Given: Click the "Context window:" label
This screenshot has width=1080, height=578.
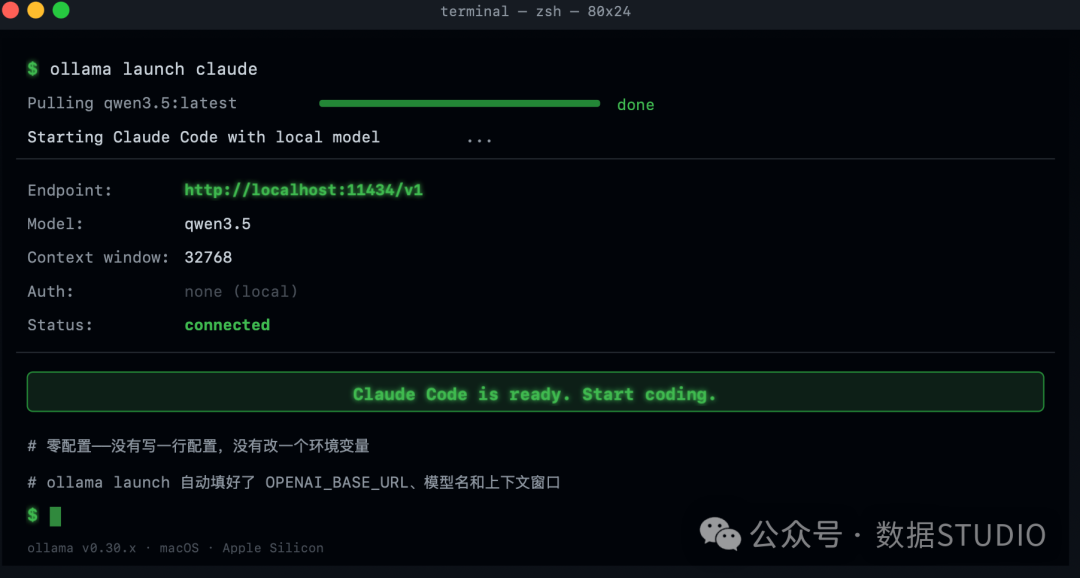Looking at the screenshot, I should pos(98,258).
